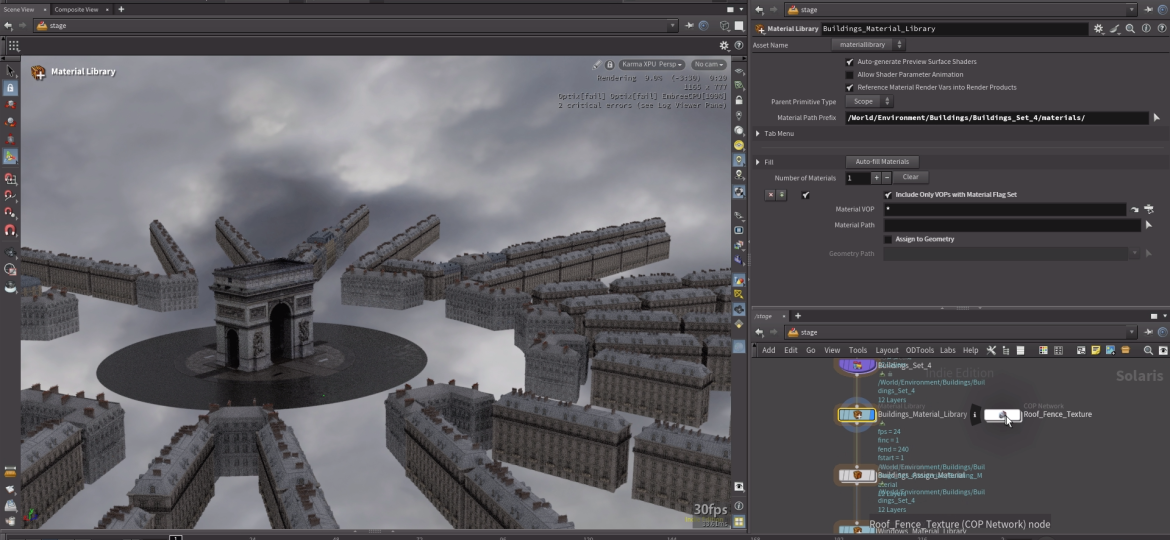Image resolution: width=1170 pixels, height=540 pixels.
Task: Toggle Auto-generate Preview Surface Shaders checkbox
Action: tap(850, 62)
